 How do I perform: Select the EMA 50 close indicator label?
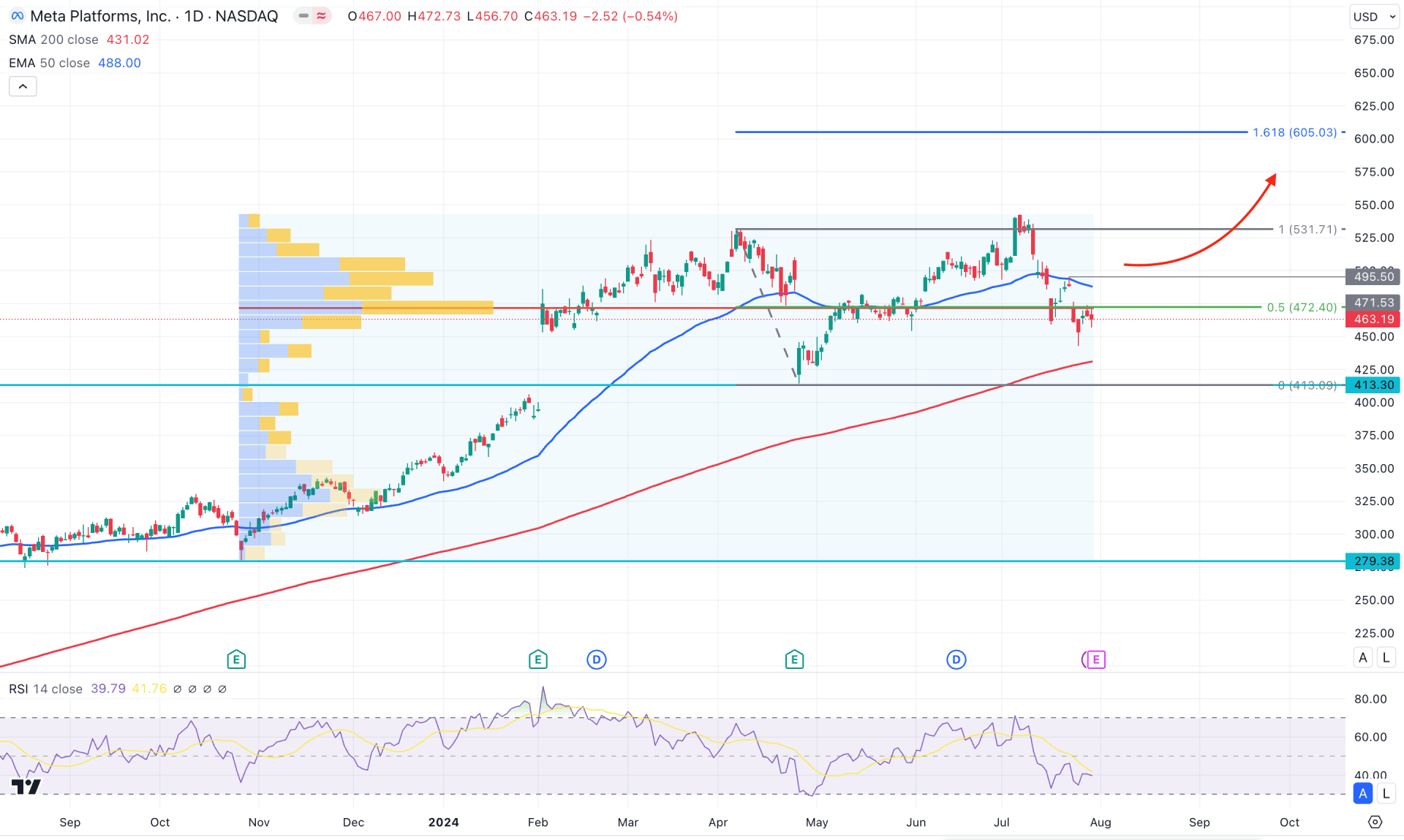(x=49, y=63)
